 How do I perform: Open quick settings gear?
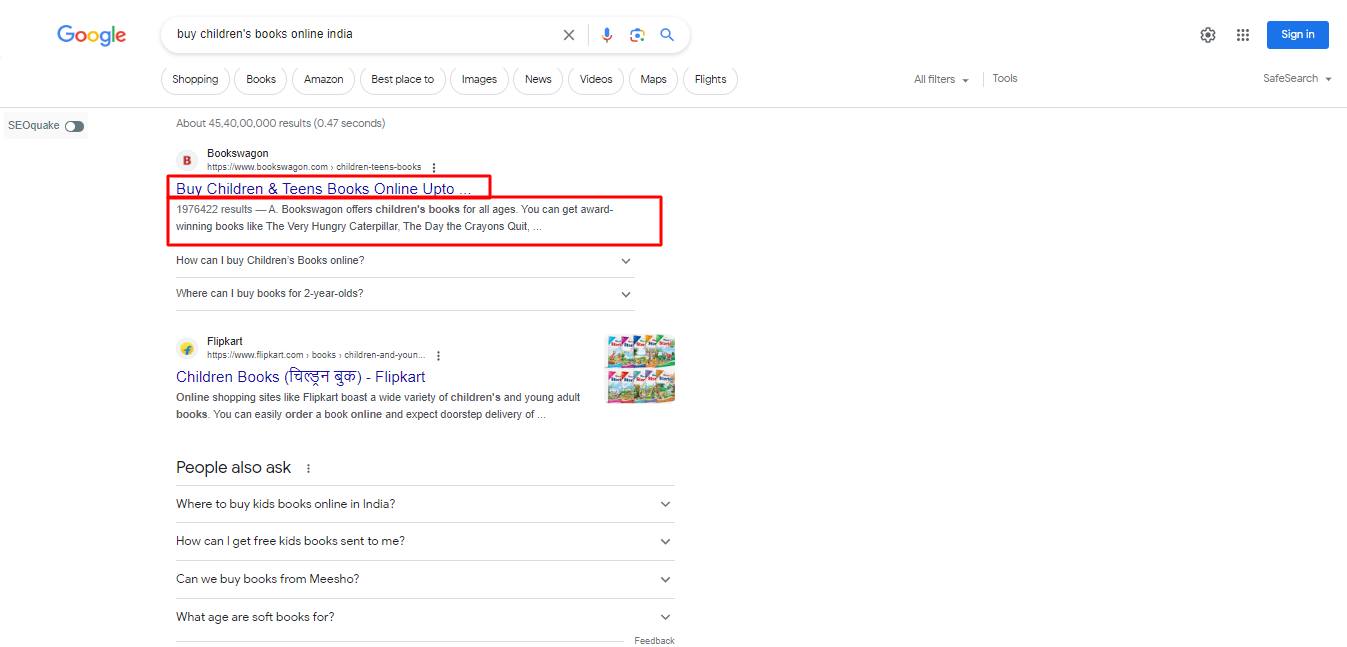click(x=1207, y=34)
